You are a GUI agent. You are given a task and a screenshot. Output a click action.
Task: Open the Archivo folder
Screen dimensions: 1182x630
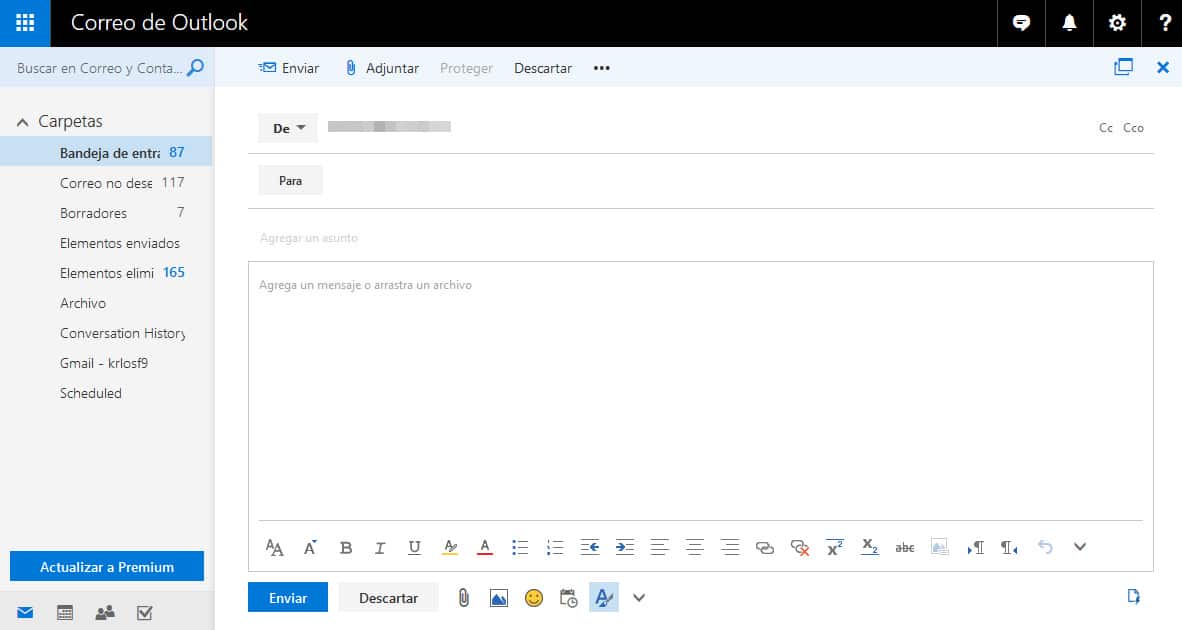106,303
